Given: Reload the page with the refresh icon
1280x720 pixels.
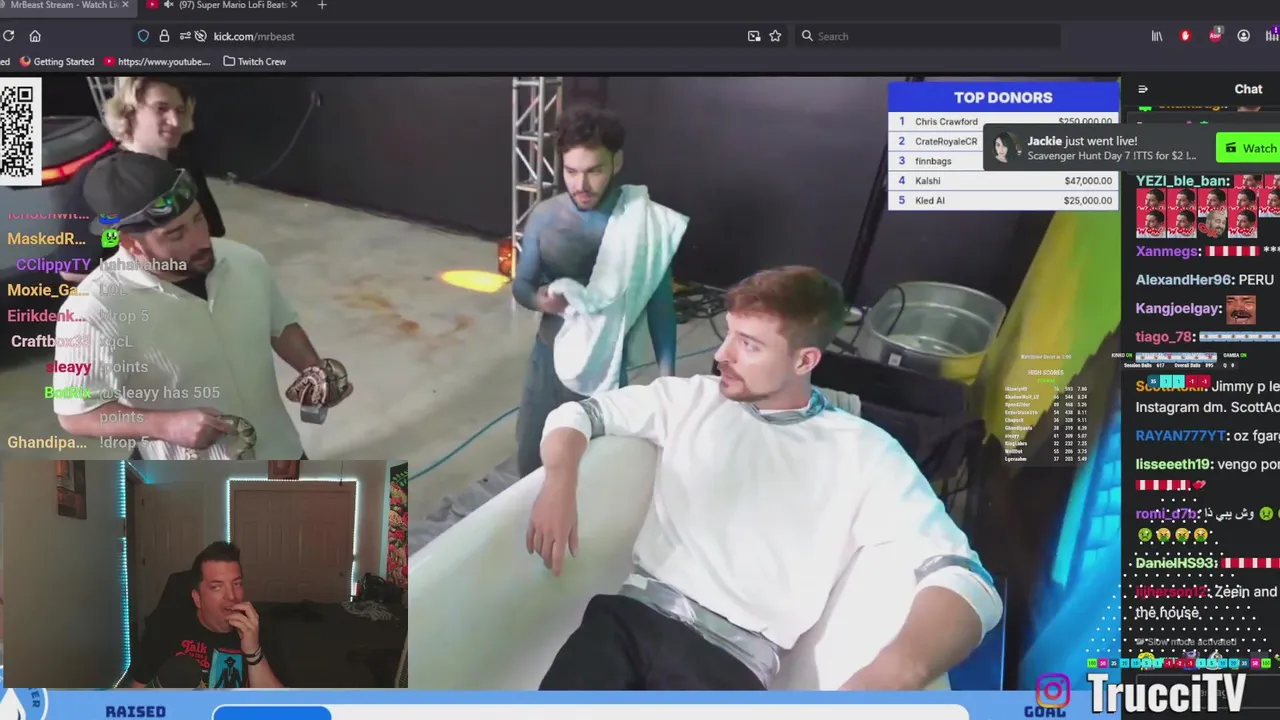Looking at the screenshot, I should (8, 36).
